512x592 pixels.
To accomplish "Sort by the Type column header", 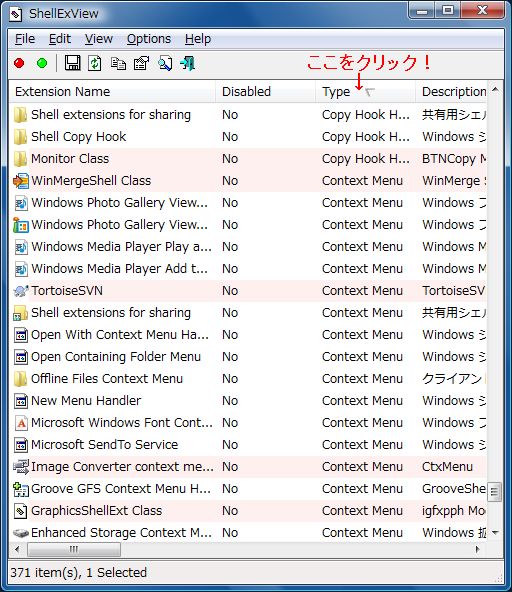I will (x=365, y=92).
